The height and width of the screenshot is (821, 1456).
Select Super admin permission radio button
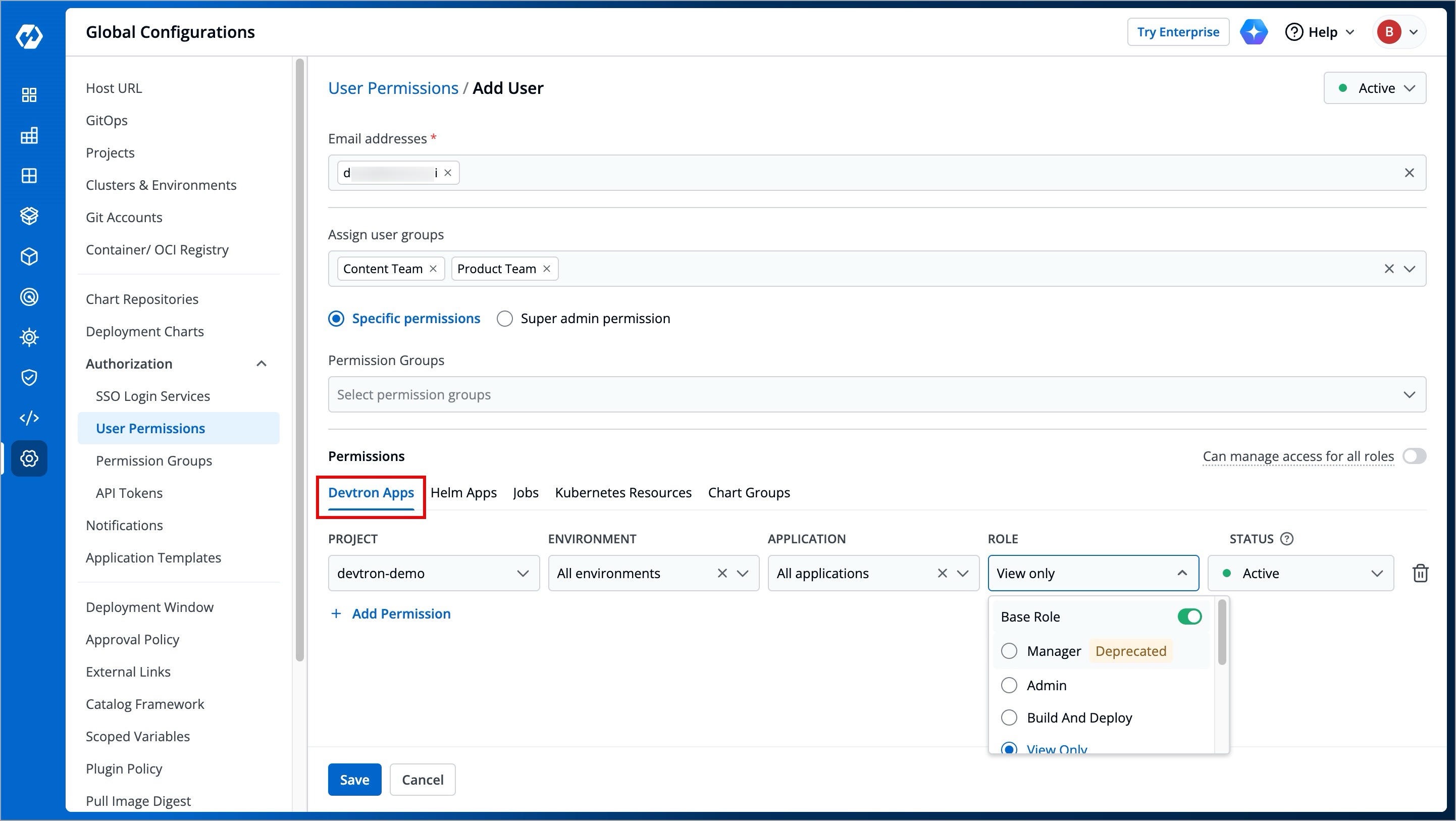(x=505, y=319)
